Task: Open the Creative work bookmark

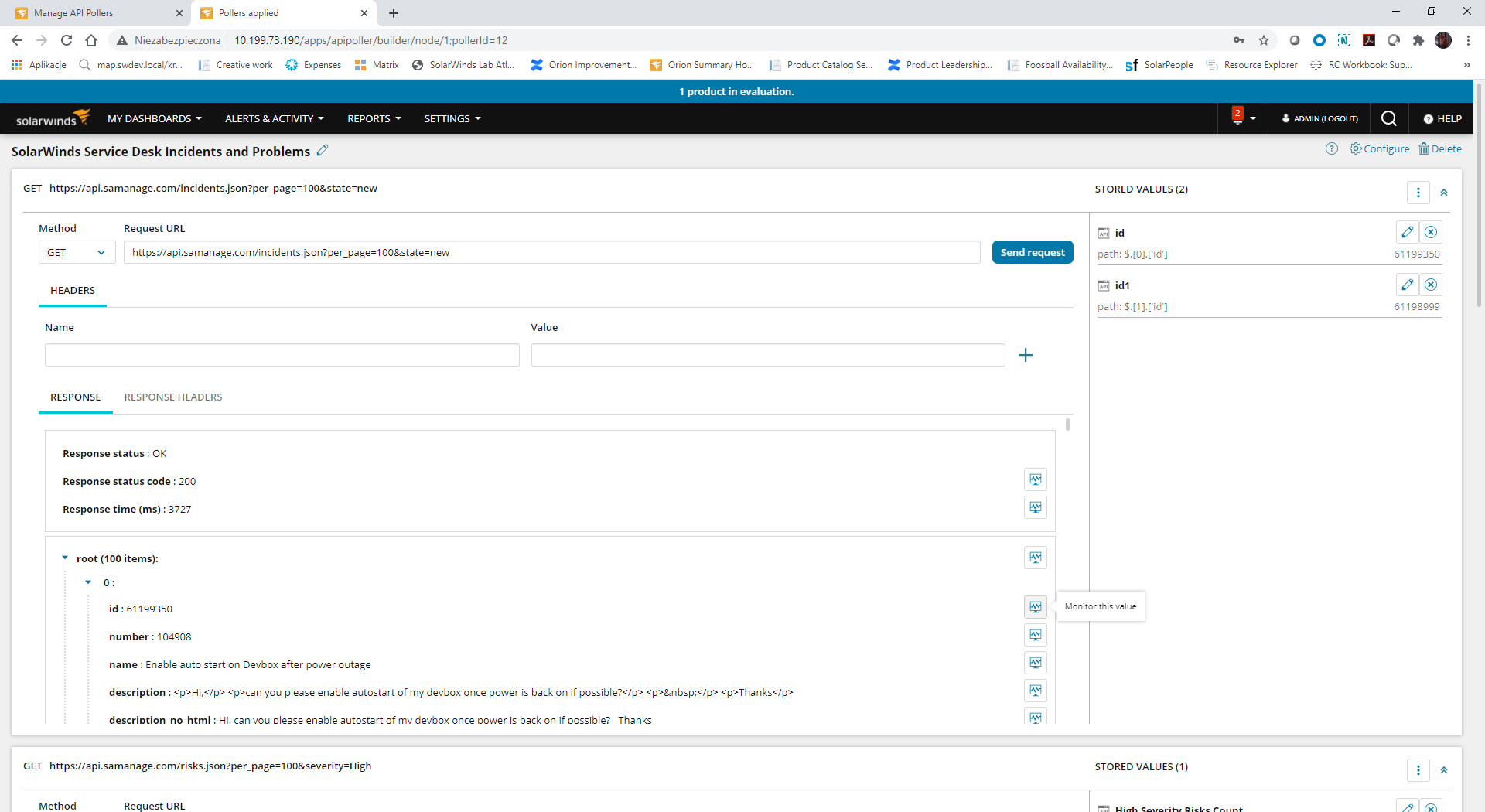Action: [x=236, y=65]
